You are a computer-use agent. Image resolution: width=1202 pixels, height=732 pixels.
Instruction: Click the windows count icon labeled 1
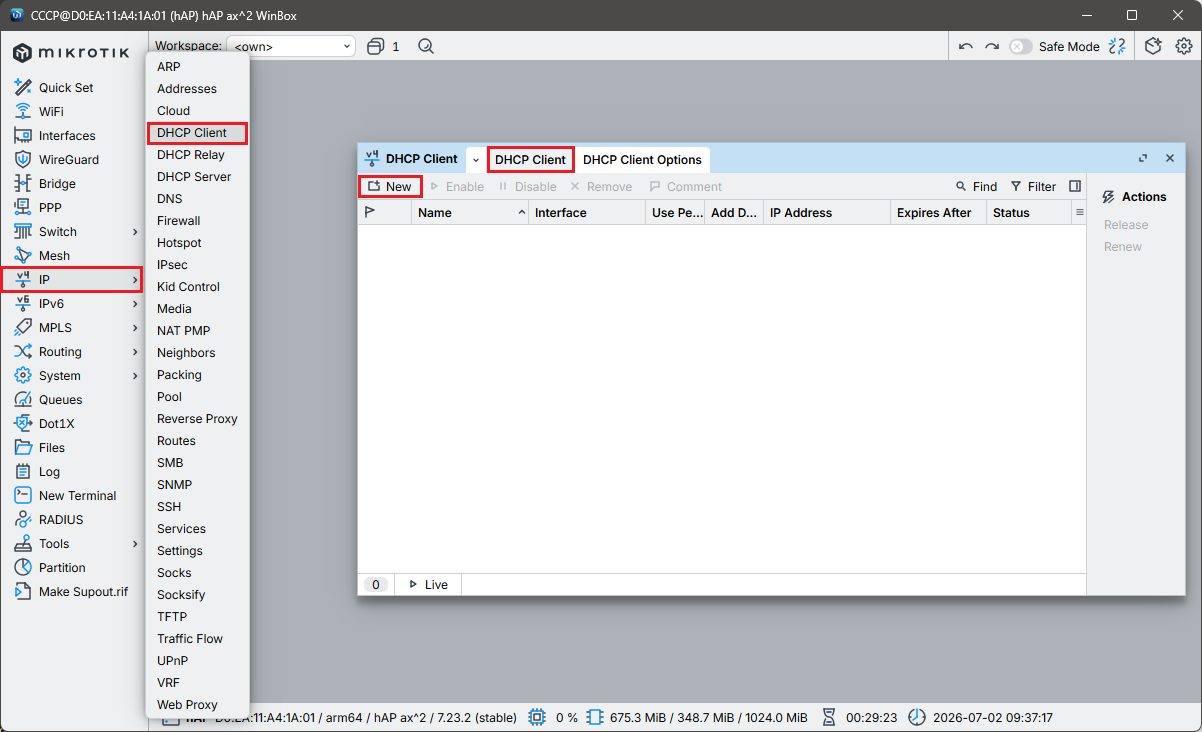pyautogui.click(x=383, y=46)
